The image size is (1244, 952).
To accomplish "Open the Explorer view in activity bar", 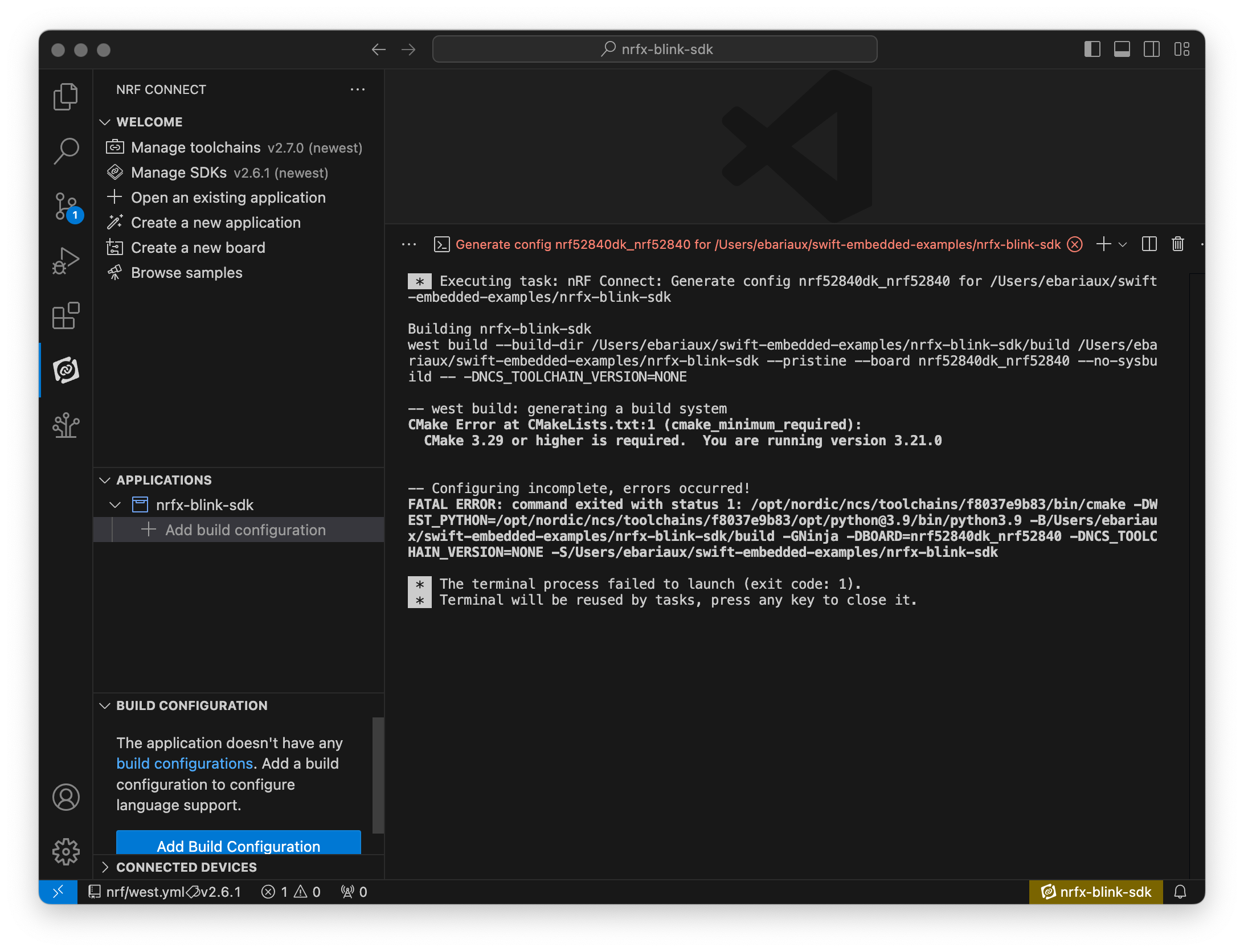I will [66, 97].
